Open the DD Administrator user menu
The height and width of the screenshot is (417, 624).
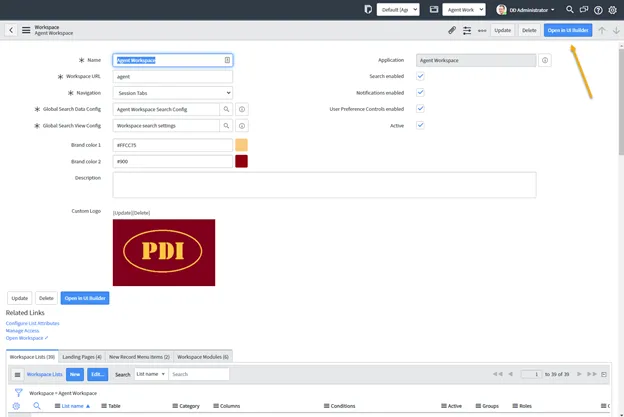point(526,9)
